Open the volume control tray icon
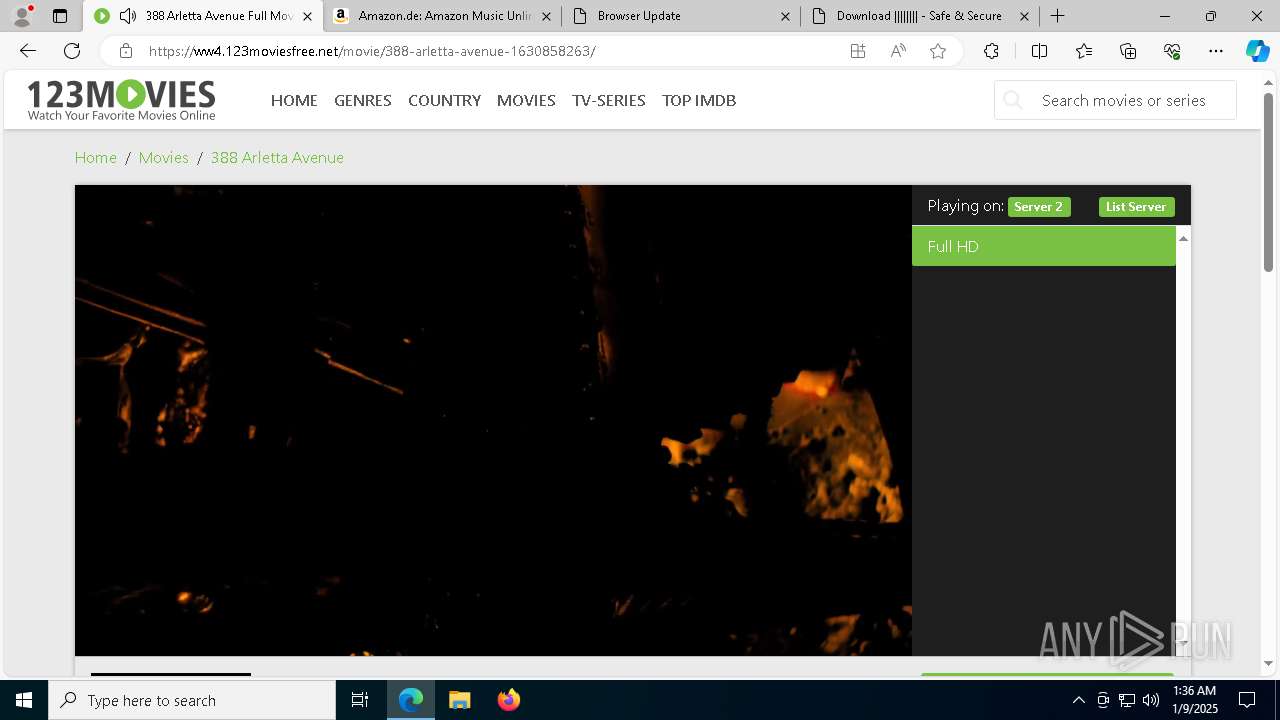1280x720 pixels. point(1150,700)
